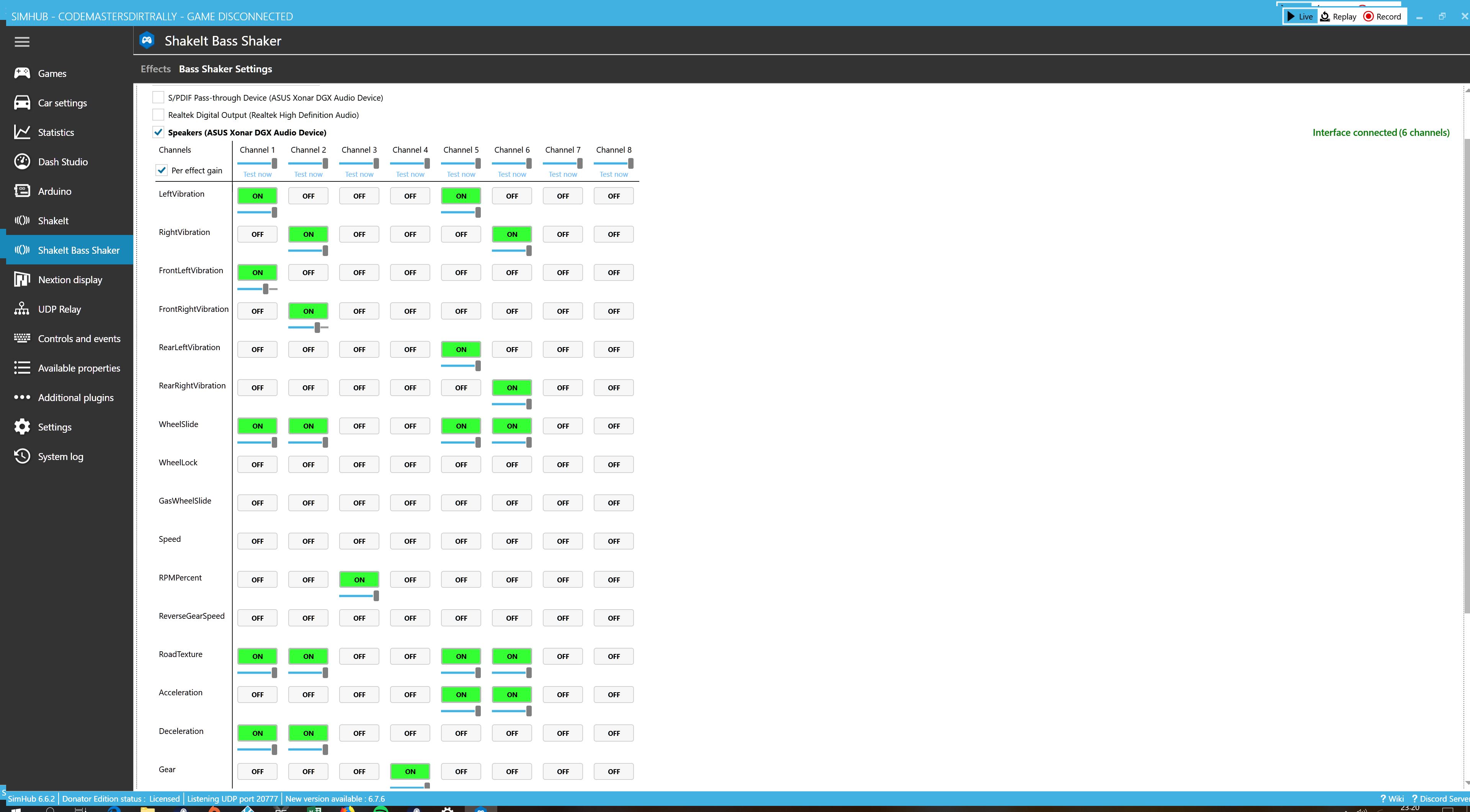1470x812 pixels.
Task: Click the System log sidebar item
Action: click(60, 456)
